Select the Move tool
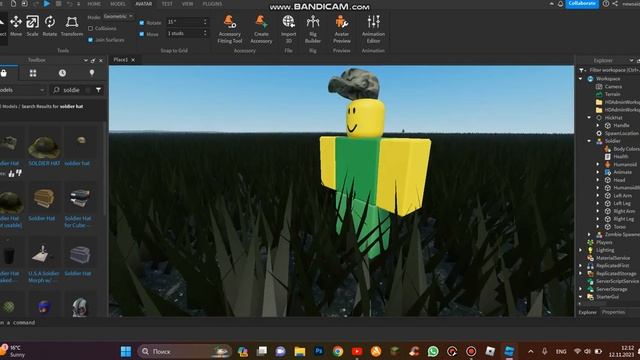640x360 pixels. tap(16, 26)
